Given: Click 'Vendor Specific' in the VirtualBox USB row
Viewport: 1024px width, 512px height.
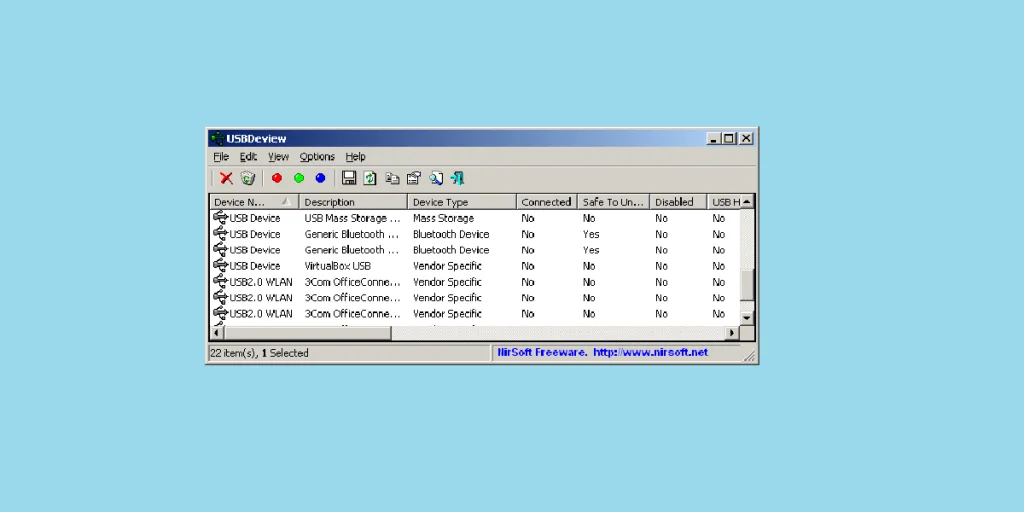Looking at the screenshot, I should click(447, 266).
